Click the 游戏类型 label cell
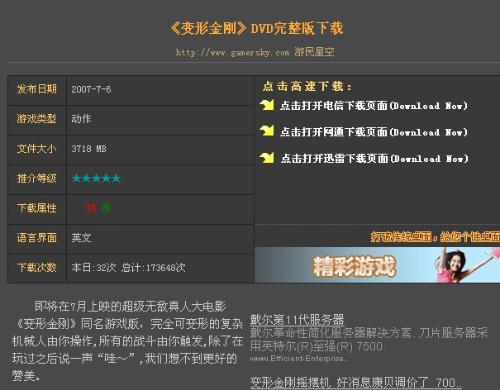The height and width of the screenshot is (390, 500). (x=37, y=119)
